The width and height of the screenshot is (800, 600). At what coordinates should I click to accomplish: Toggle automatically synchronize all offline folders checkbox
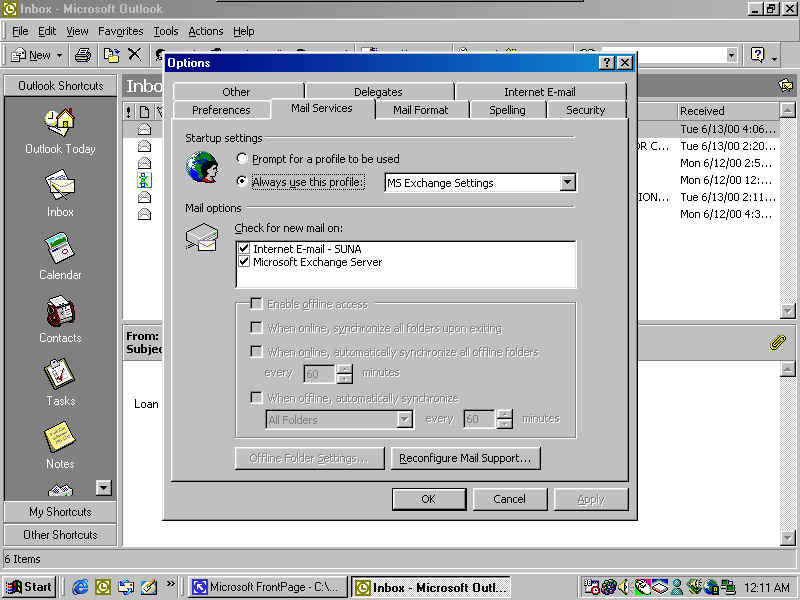(256, 352)
